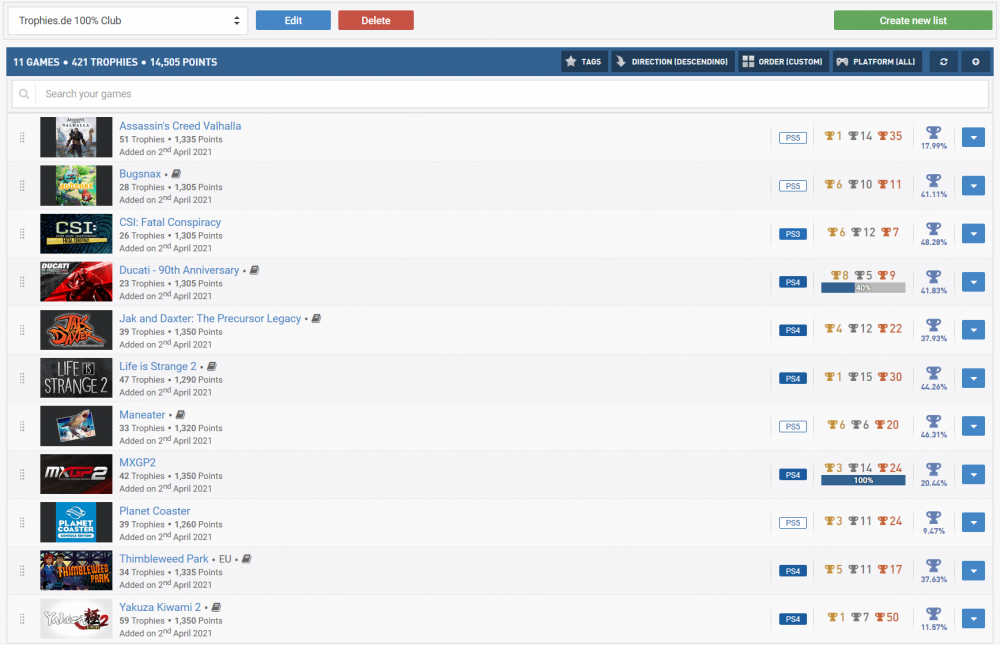Open the Platform (All) filter menu
This screenshot has height=645, width=1000.
tap(877, 62)
